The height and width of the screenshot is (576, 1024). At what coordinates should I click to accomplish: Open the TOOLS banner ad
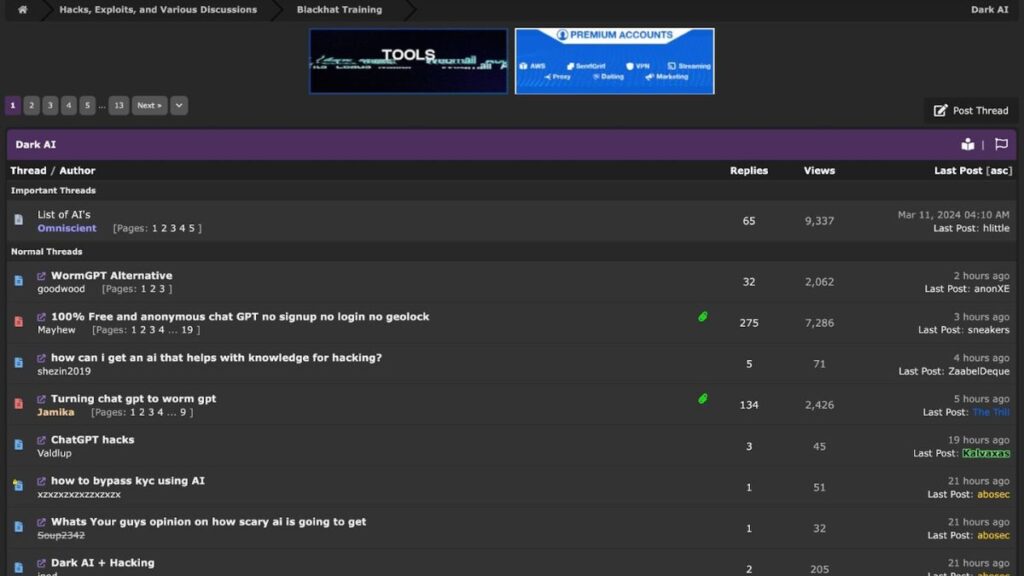point(408,61)
